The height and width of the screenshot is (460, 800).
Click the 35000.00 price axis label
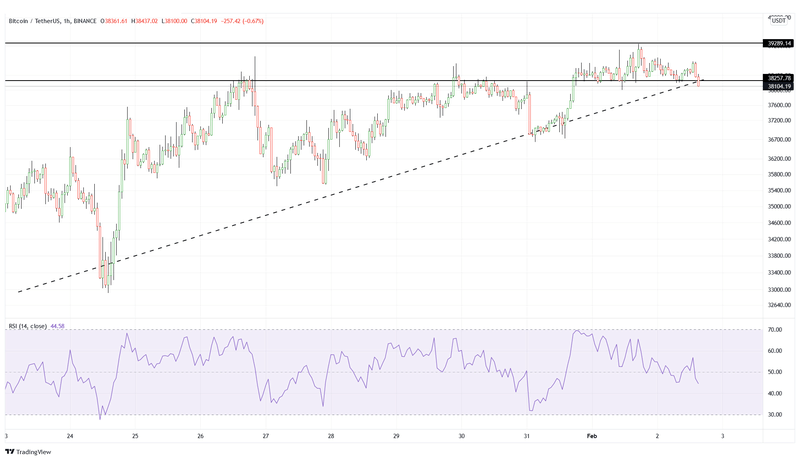[780, 207]
